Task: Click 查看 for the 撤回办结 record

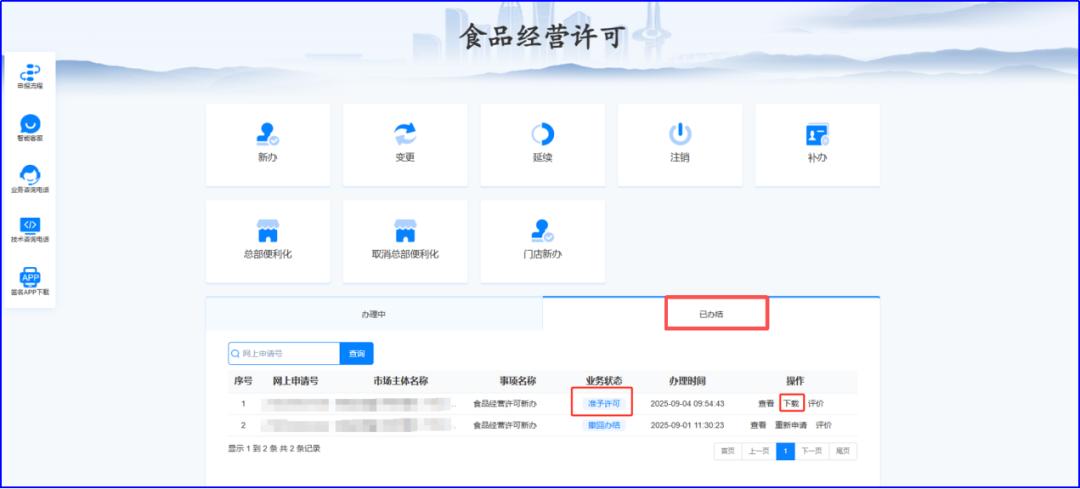Action: [x=758, y=426]
